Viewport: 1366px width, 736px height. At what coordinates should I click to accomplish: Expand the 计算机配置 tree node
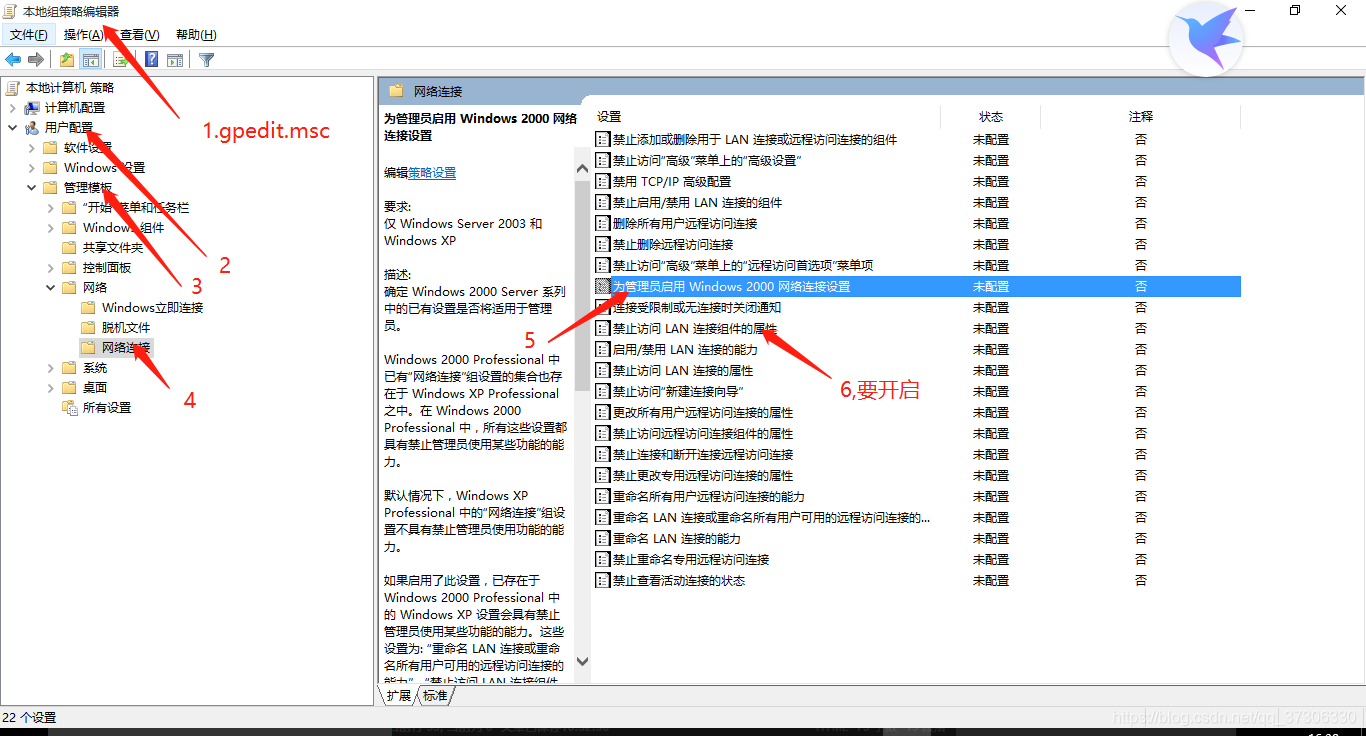(12, 107)
